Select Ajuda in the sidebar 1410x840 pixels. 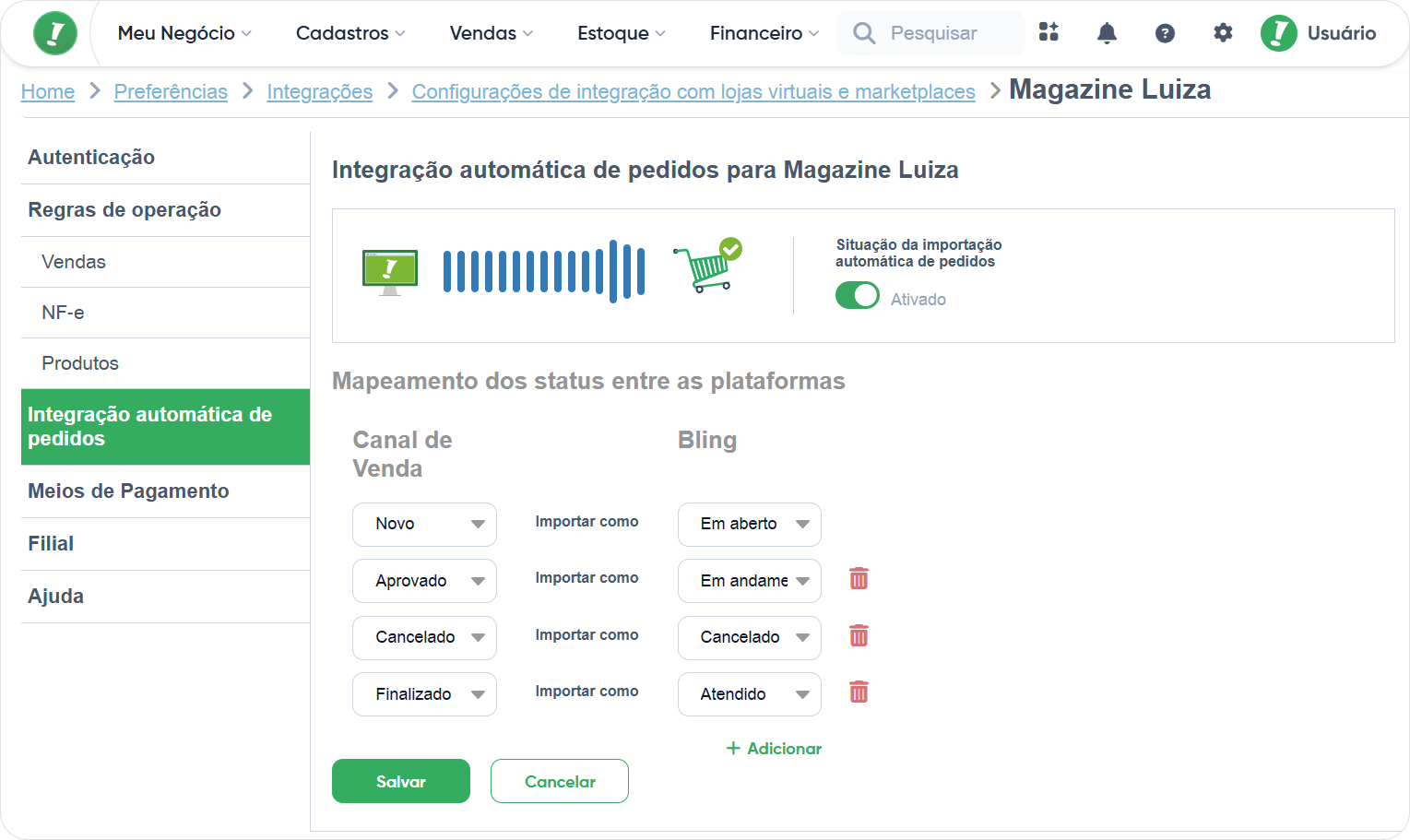(166, 597)
